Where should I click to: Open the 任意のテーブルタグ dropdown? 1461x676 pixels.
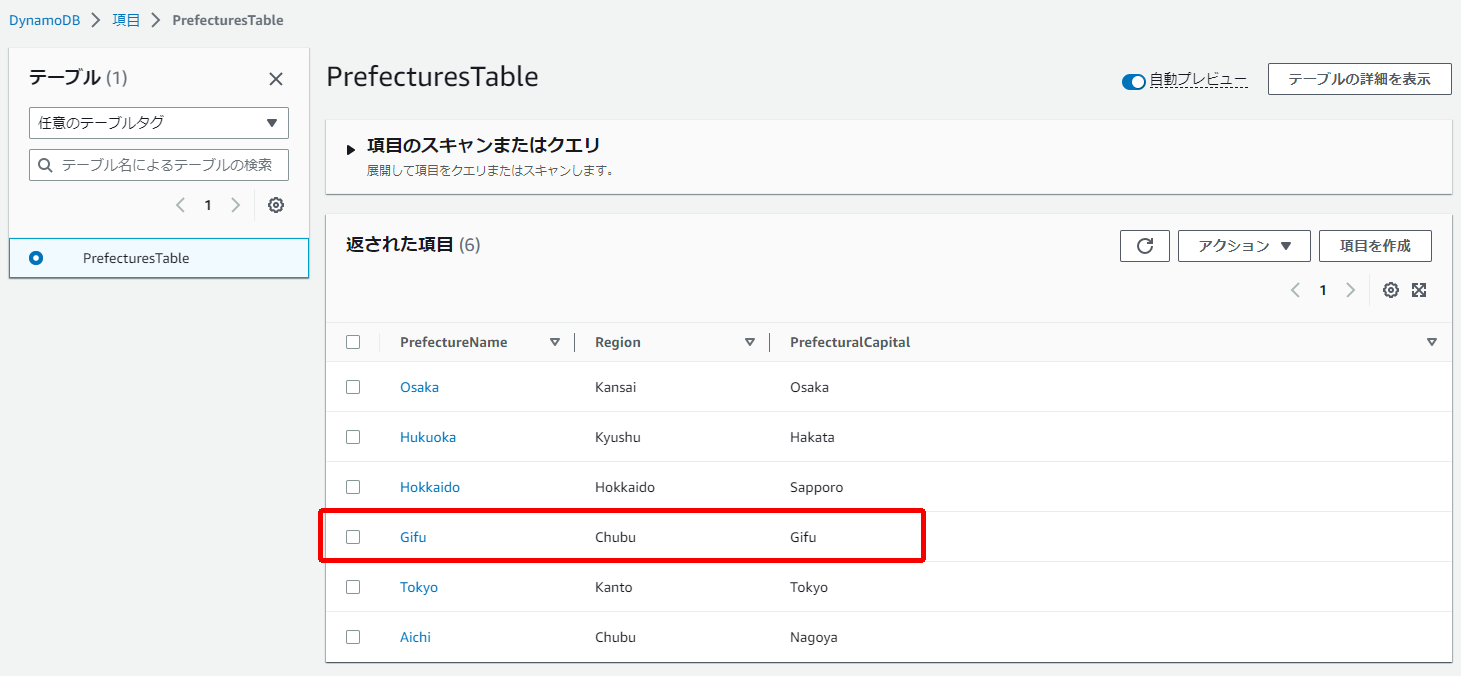tap(158, 122)
